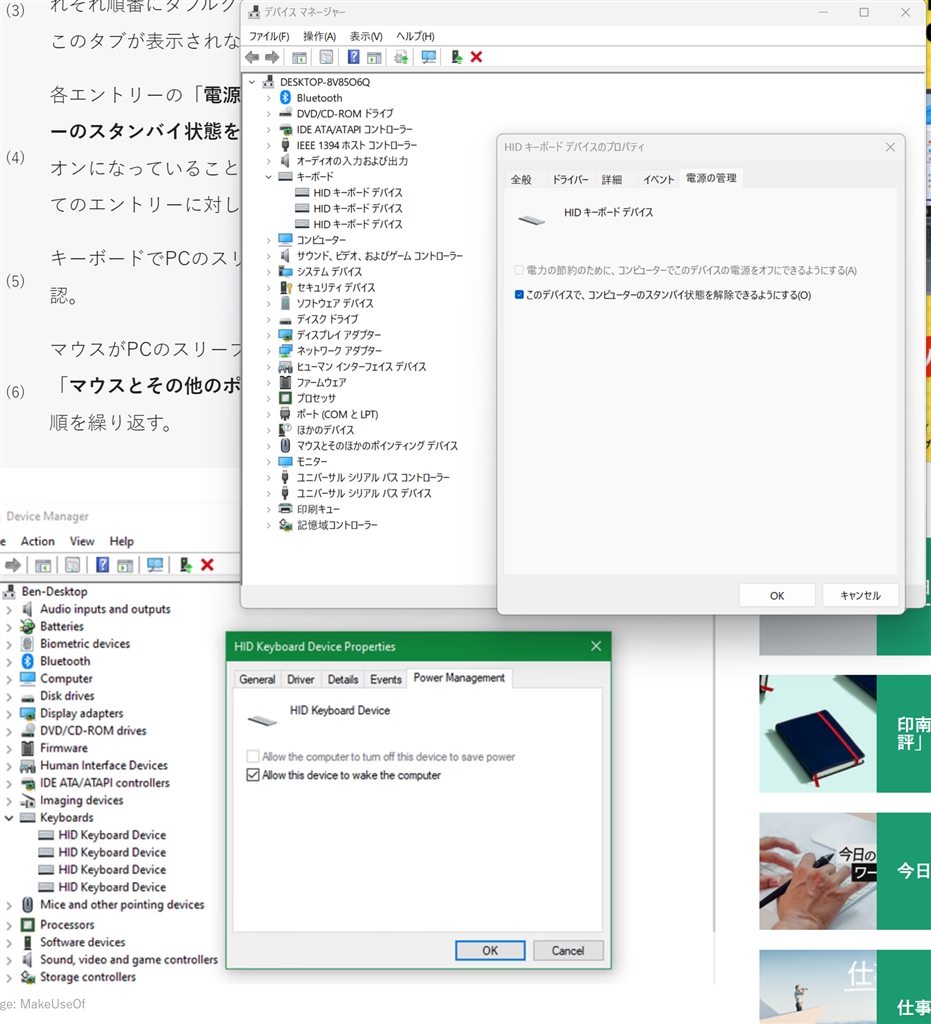Switch to 詳細 tab
931x1024 pixels.
612,180
